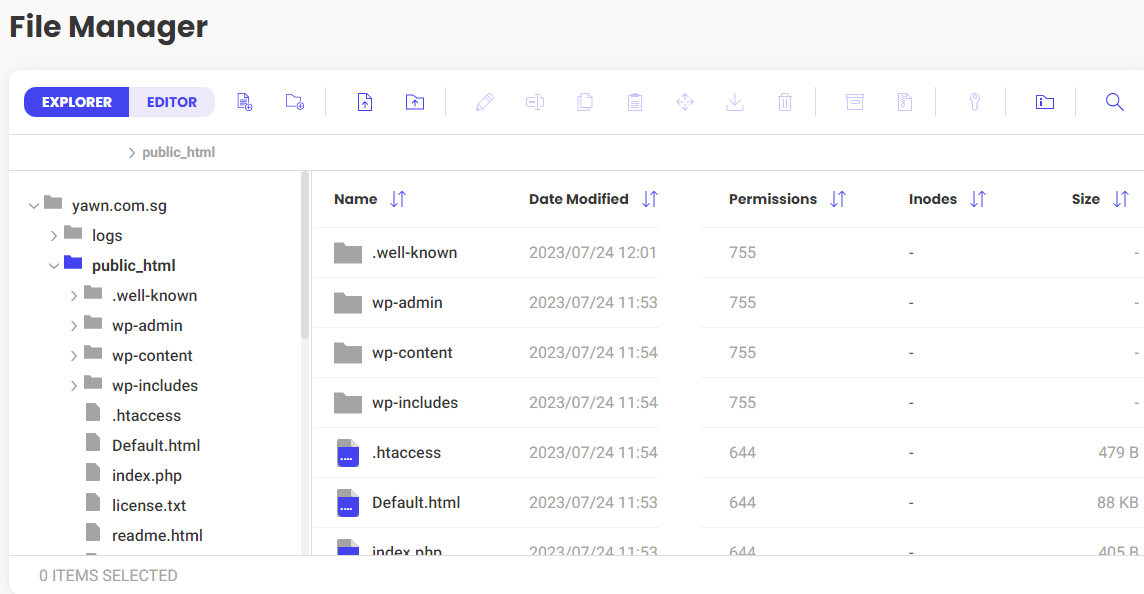Screen dimensions: 1144x594
Task: Click the Move arrows icon
Action: coord(684,102)
